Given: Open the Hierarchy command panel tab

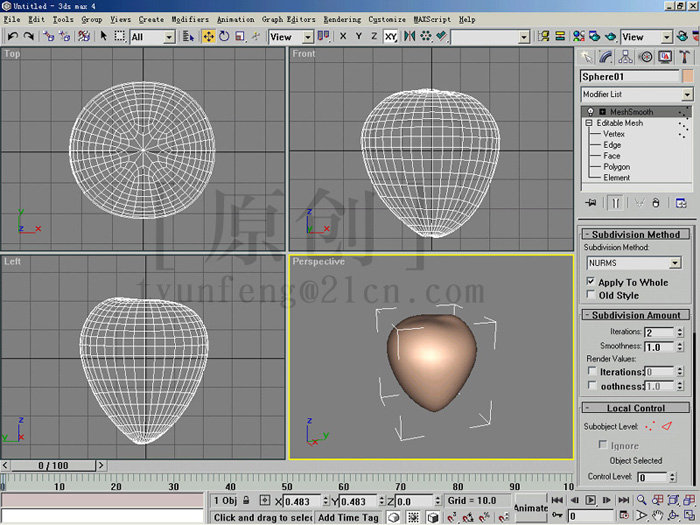Looking at the screenshot, I should (x=625, y=57).
